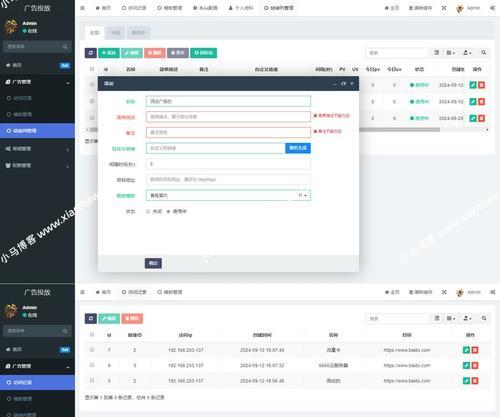Click the green 添加 button in toolbar
This screenshot has width=500, height=417.
tap(109, 53)
